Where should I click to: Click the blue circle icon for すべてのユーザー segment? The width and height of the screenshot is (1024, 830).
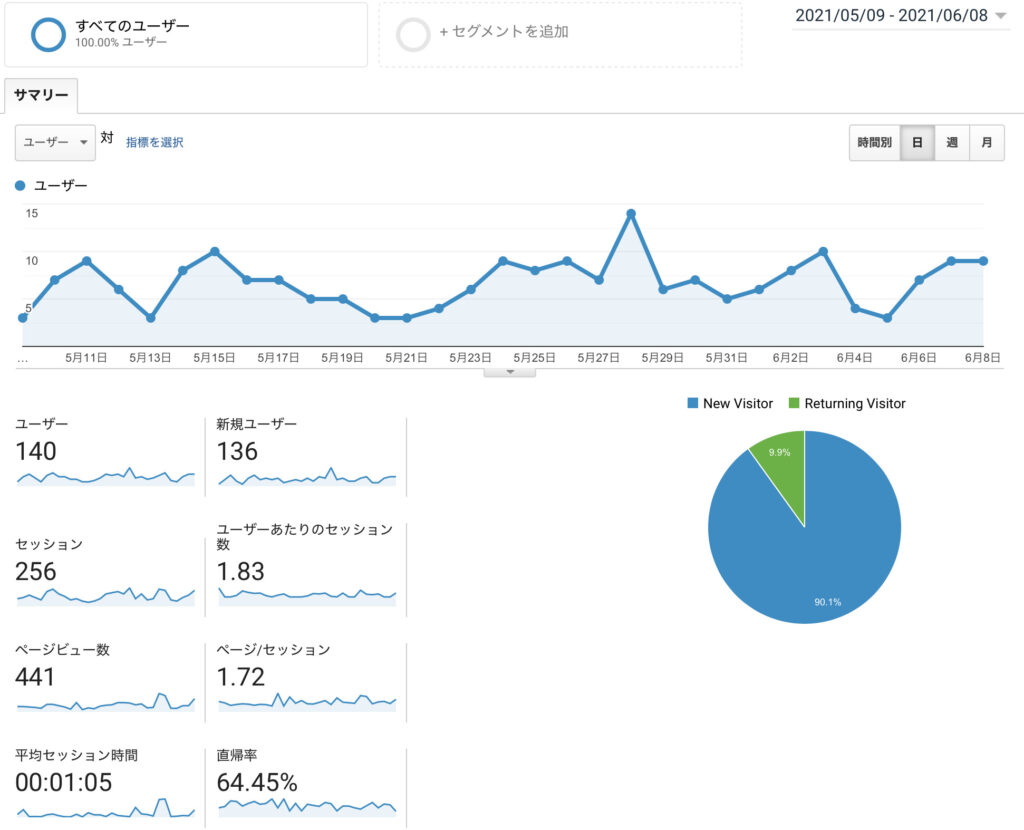(x=48, y=34)
